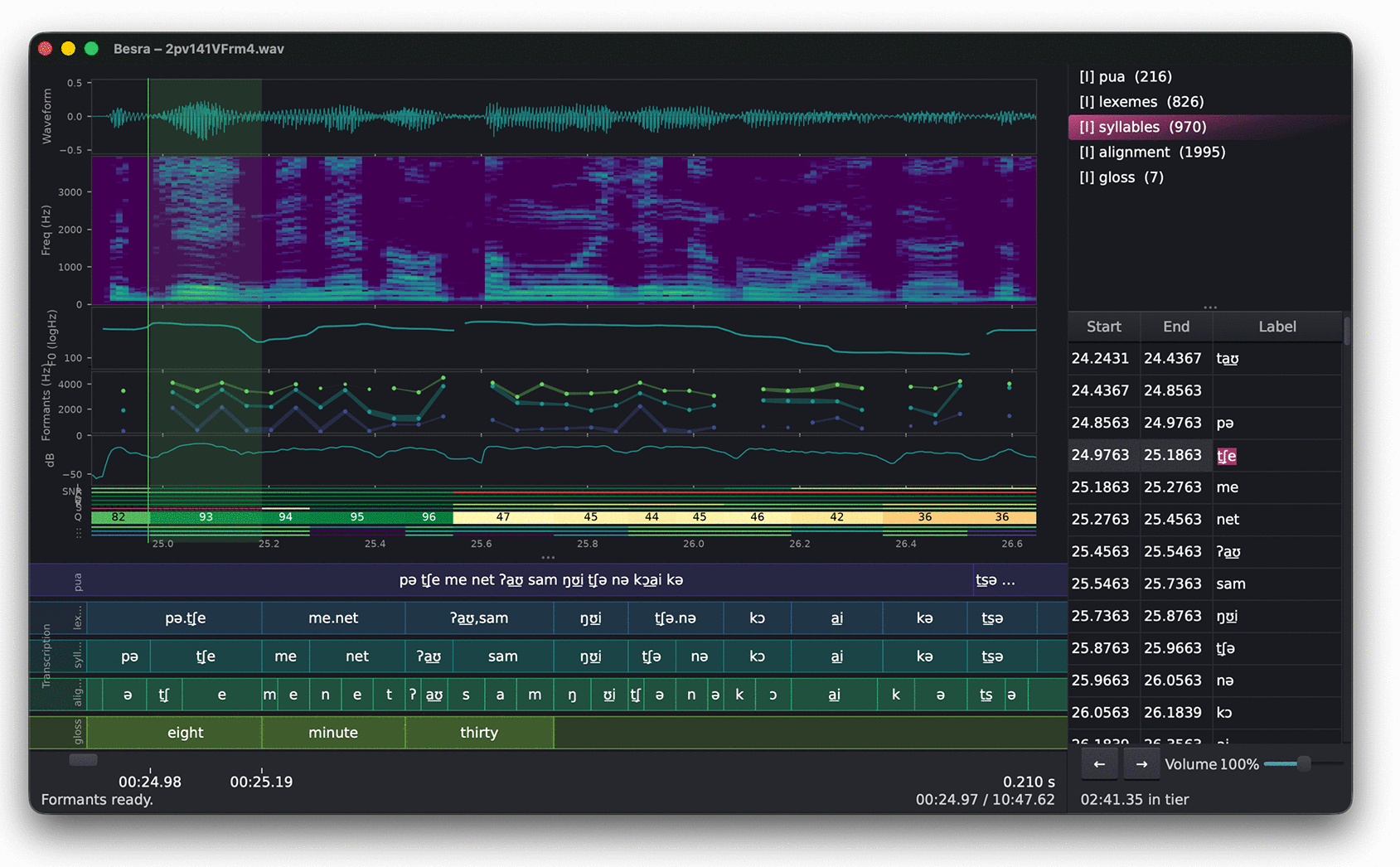Click the Start column header
This screenshot has width=1400, height=867.
[1104, 327]
